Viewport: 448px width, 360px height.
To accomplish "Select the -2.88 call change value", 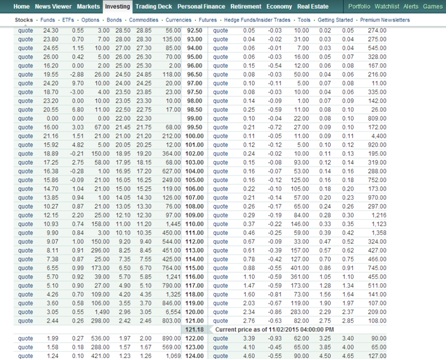I will click(x=78, y=75).
